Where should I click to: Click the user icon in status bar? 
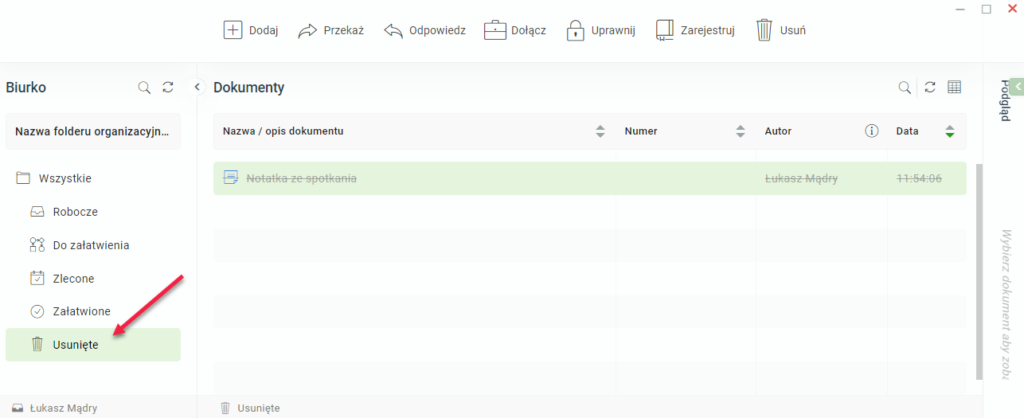(x=18, y=408)
